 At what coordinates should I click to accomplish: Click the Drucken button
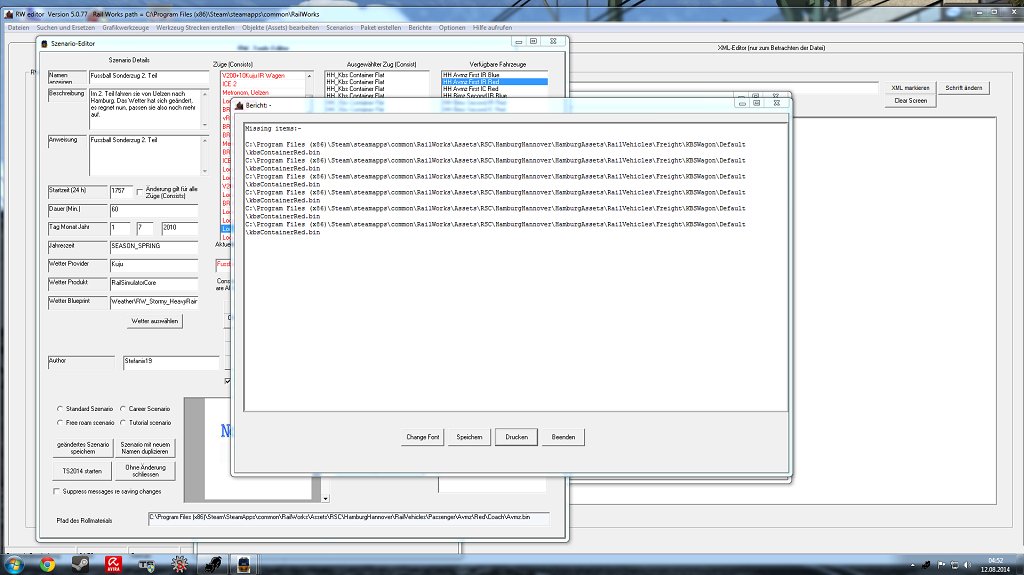pyautogui.click(x=516, y=437)
